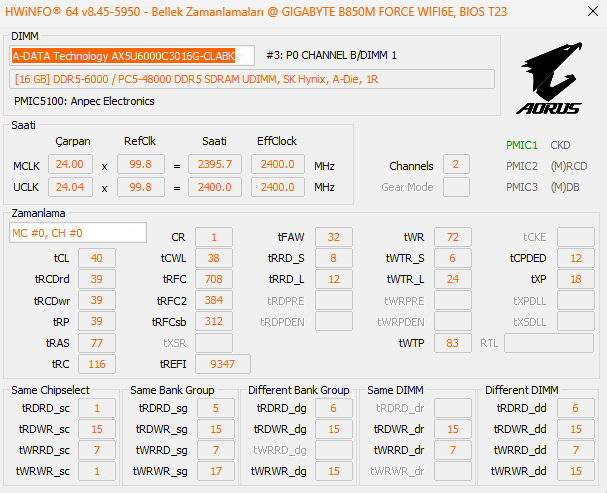Viewport: 607px width, 493px height.
Task: Click the MCLK multiplier value 24.00
Action: point(70,164)
